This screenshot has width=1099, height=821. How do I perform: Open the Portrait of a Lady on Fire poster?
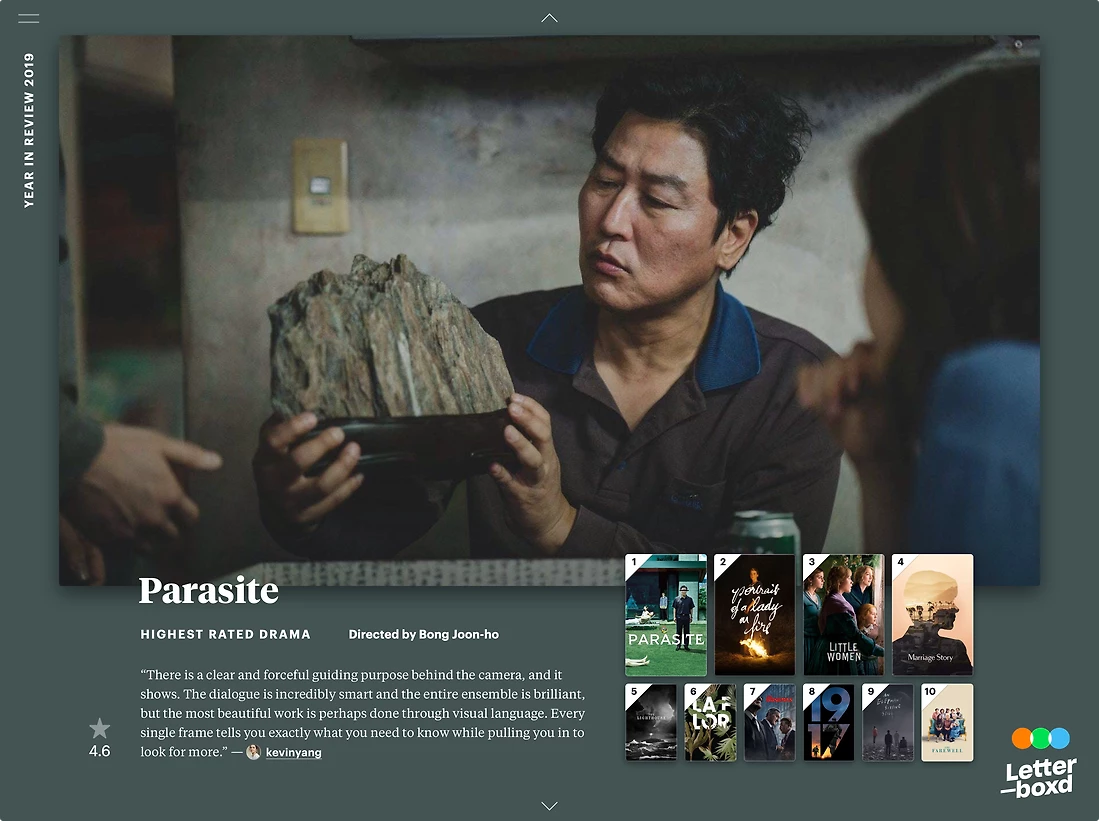tap(754, 615)
